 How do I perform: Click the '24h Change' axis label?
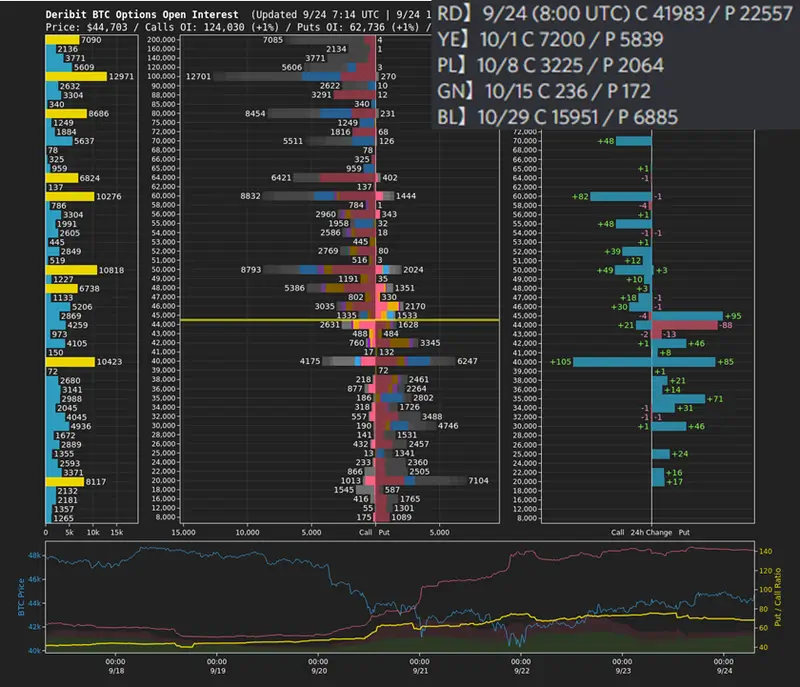651,533
